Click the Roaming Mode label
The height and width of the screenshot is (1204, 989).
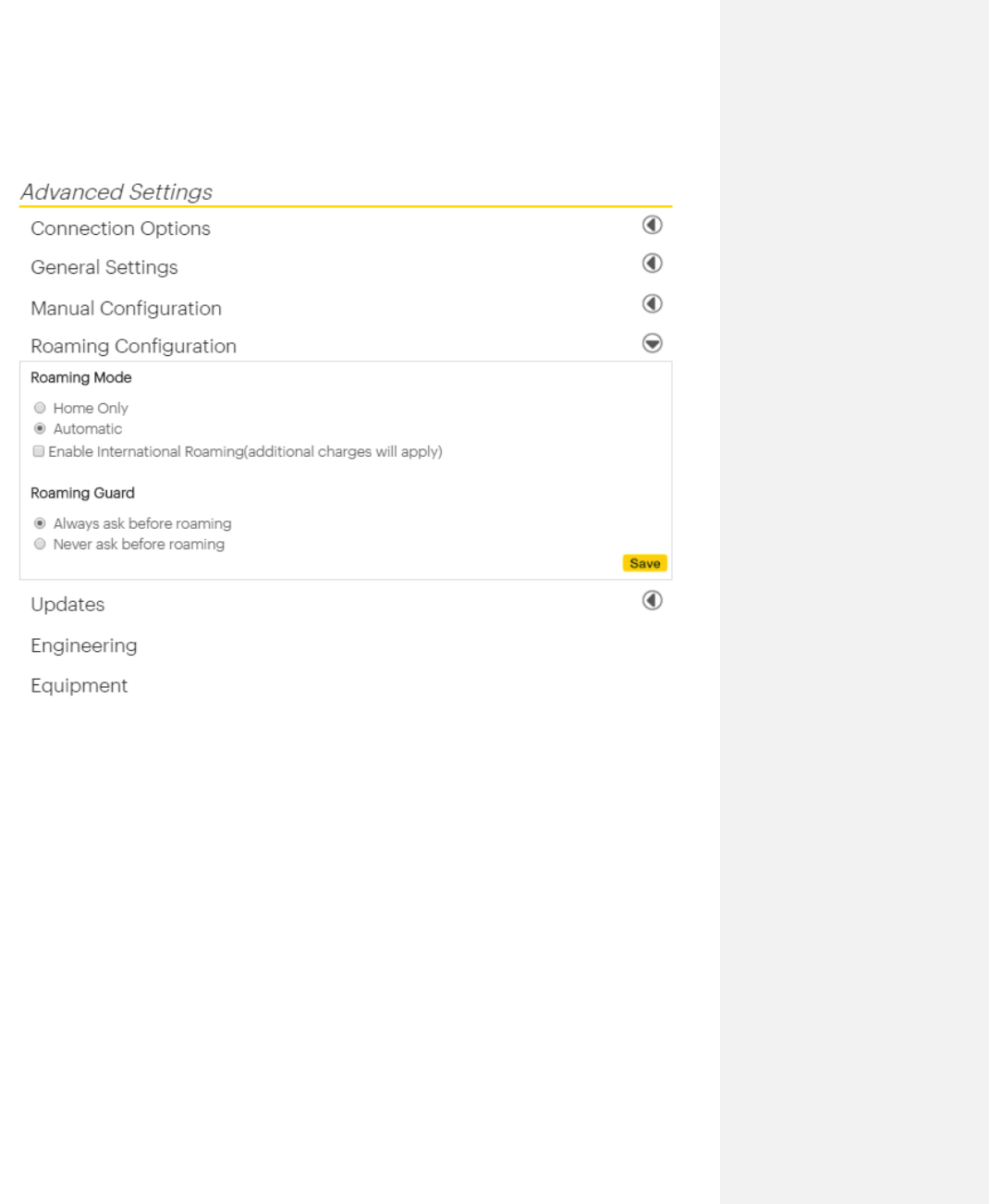[x=81, y=377]
